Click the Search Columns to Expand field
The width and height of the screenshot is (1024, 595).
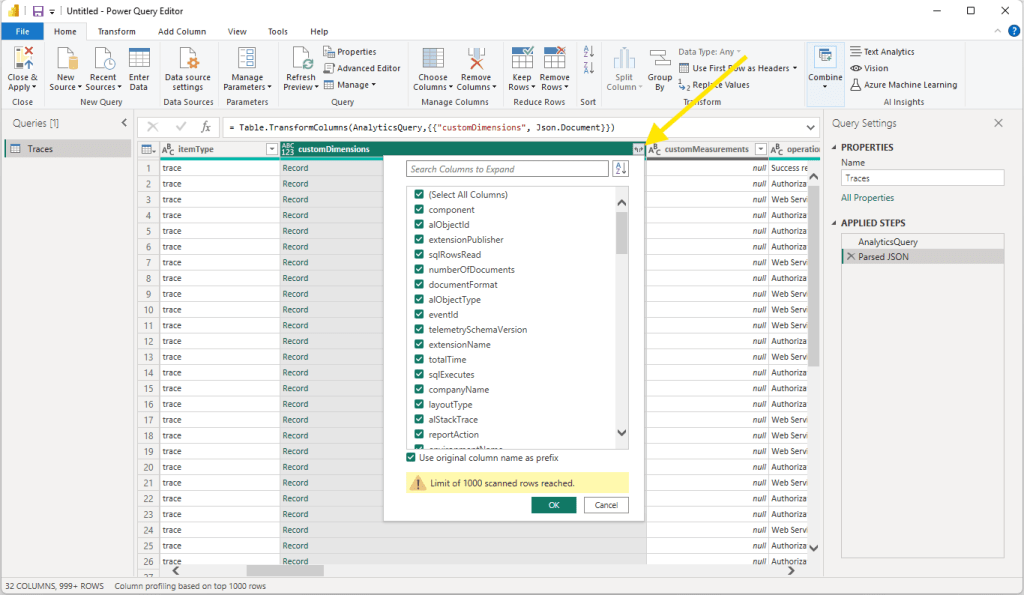[x=507, y=169]
